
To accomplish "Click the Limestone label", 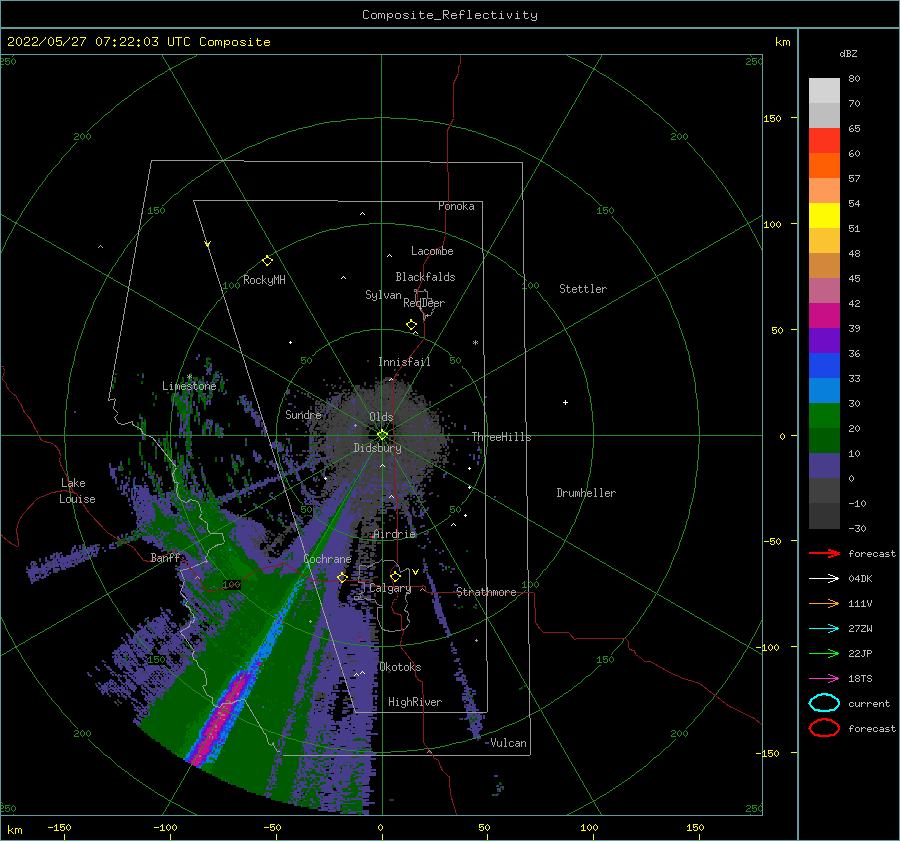I will (189, 386).
